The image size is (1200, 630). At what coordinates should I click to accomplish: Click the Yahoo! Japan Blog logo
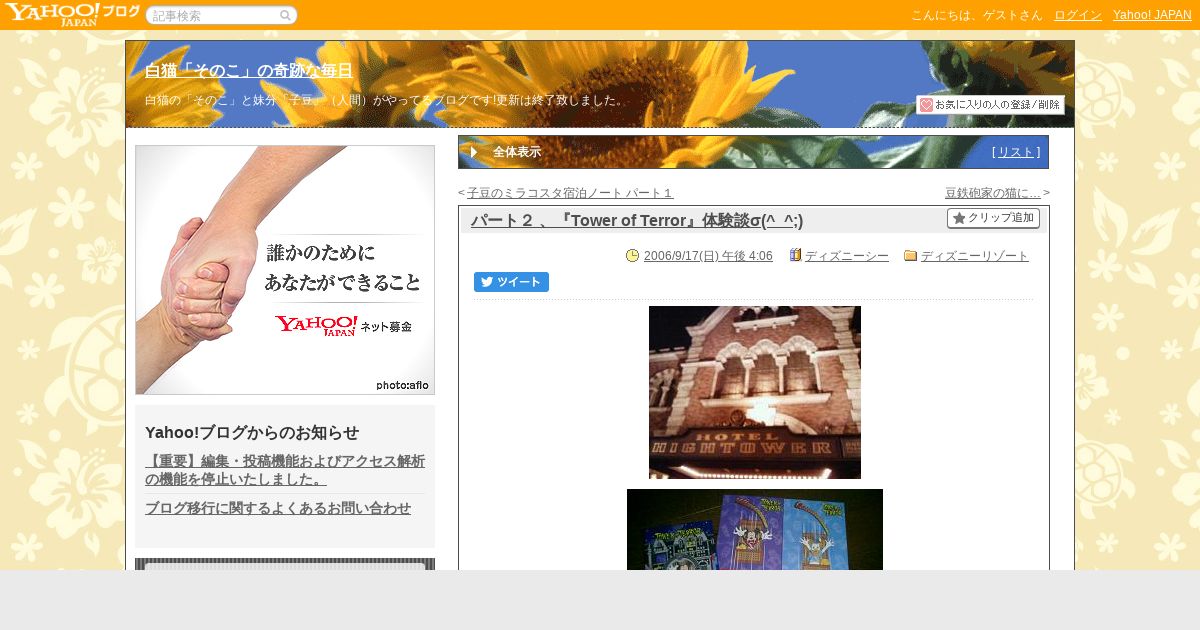tap(71, 14)
